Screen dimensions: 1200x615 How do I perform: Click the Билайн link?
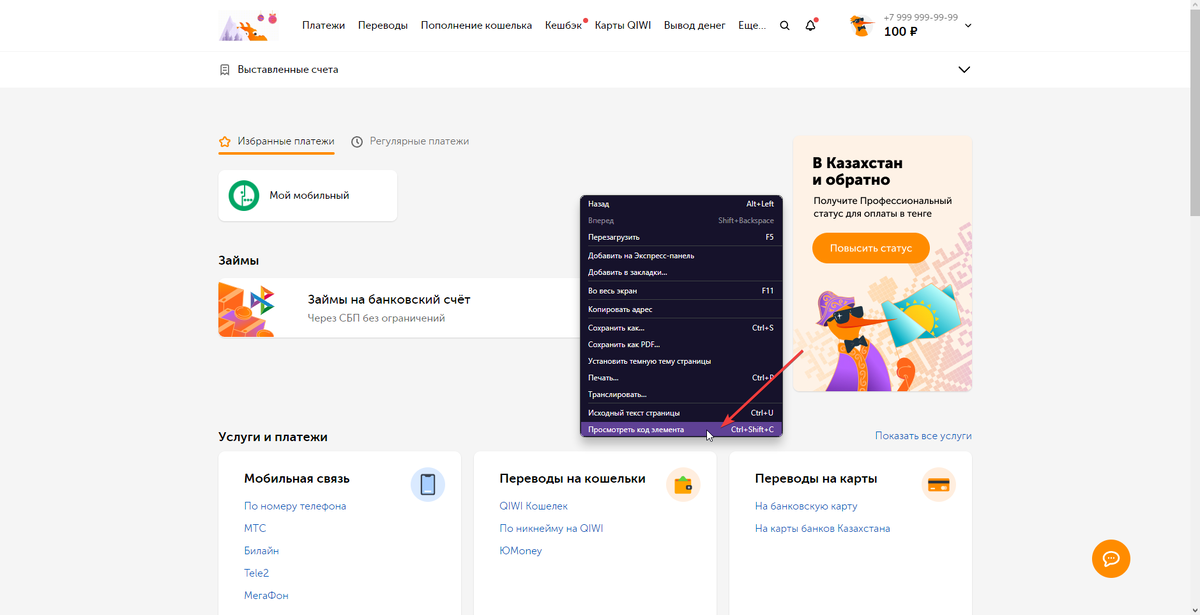(x=261, y=551)
